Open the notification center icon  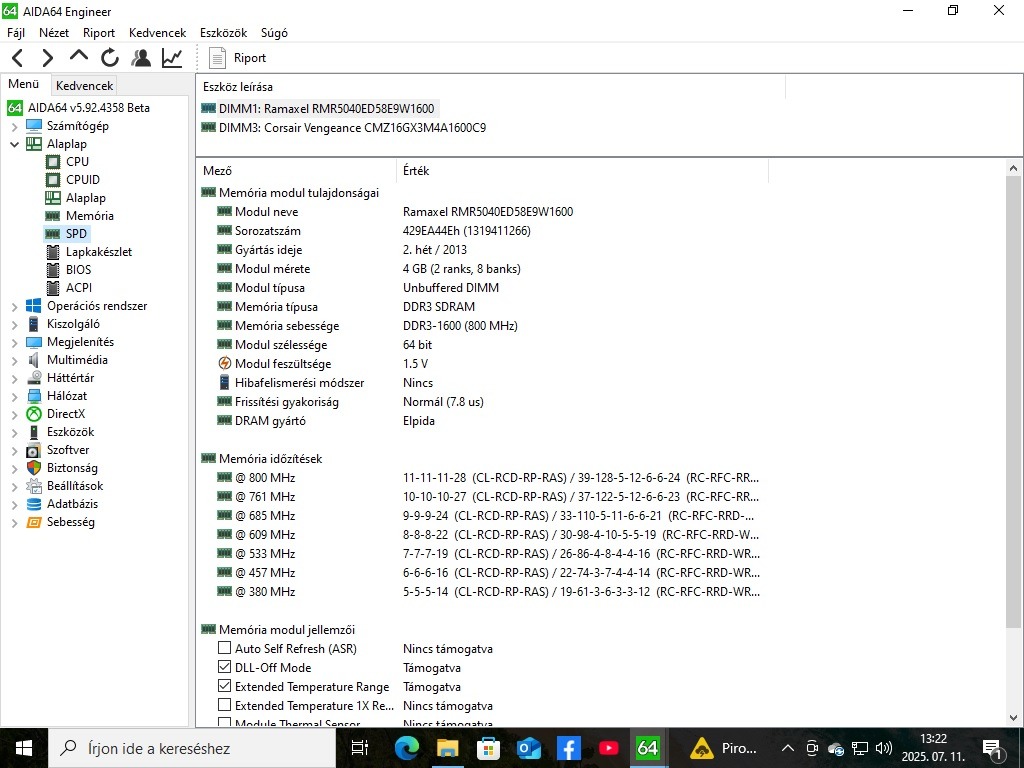tap(993, 748)
